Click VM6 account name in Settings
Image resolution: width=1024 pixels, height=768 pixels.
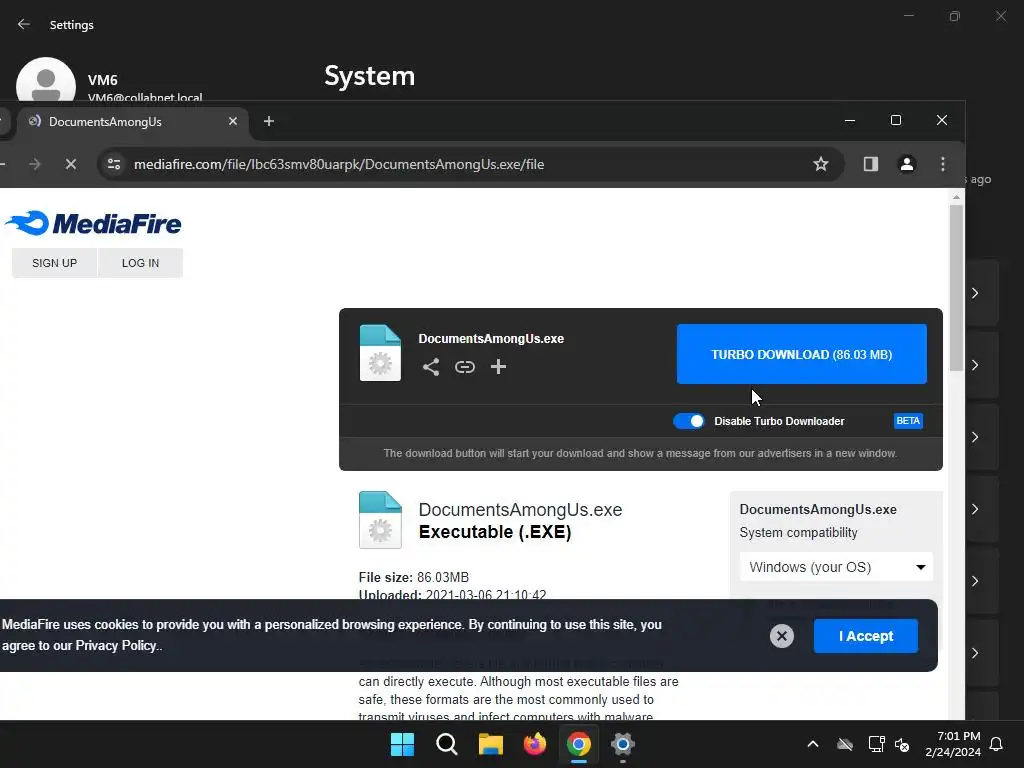click(103, 80)
